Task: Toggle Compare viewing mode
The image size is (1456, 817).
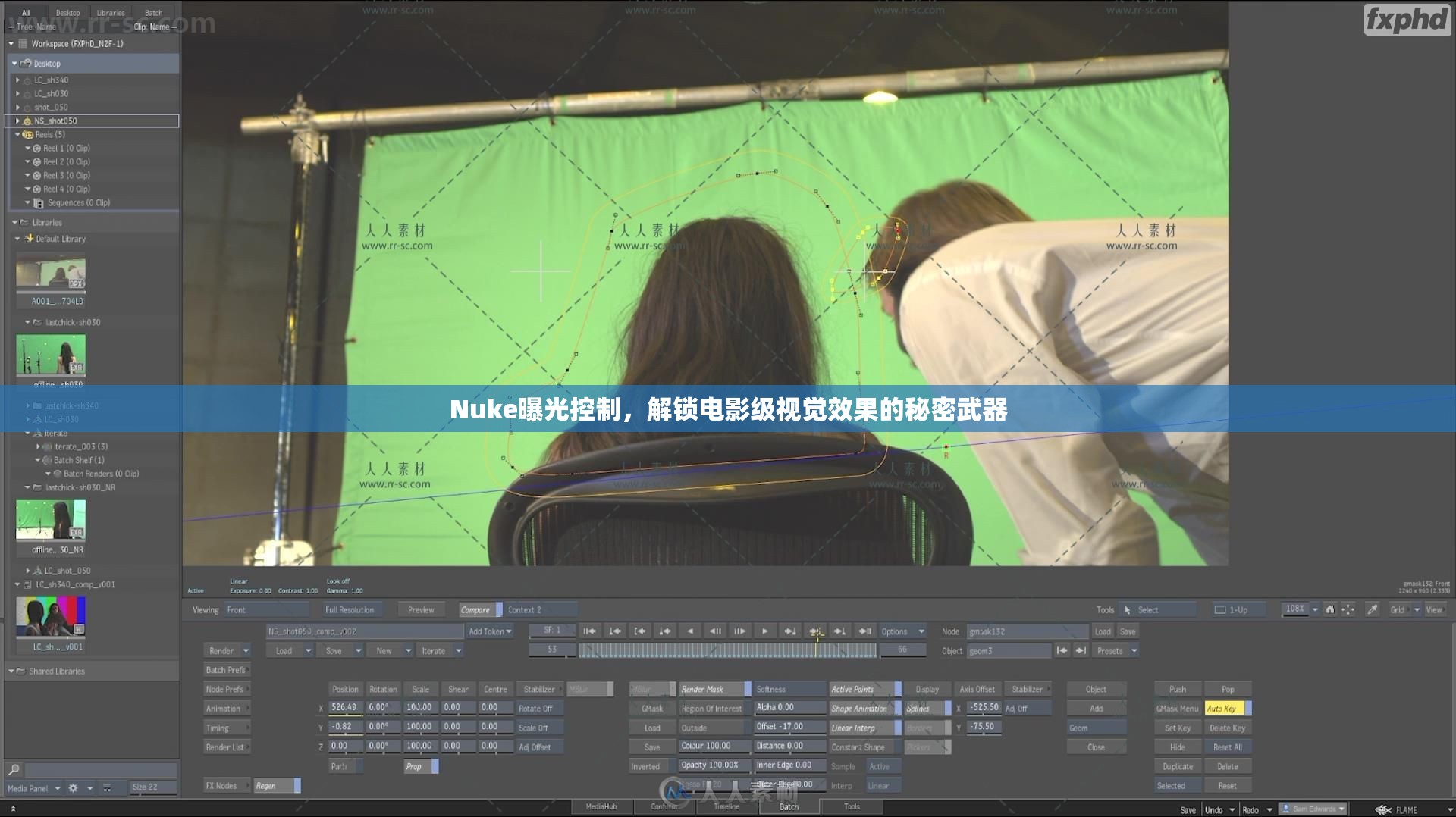Action: click(480, 609)
